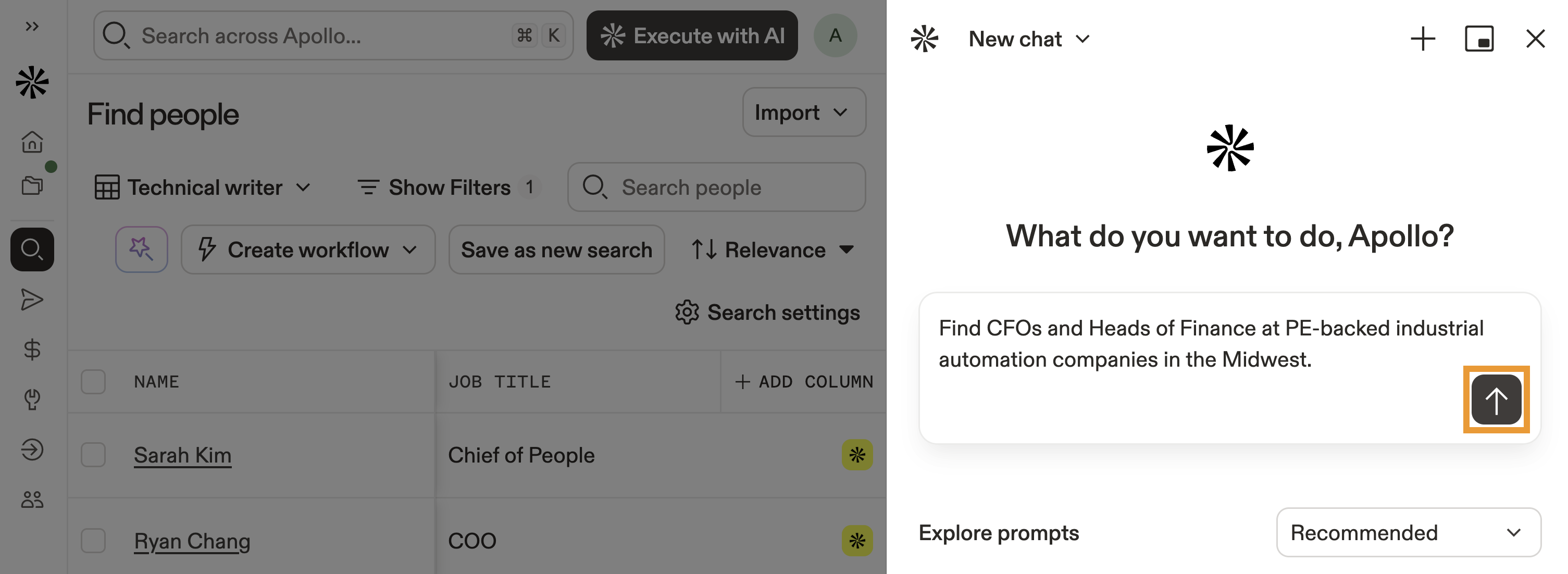Select the Sarah Kim row checkbox
Viewport: 1568px width, 574px height.
point(93,455)
